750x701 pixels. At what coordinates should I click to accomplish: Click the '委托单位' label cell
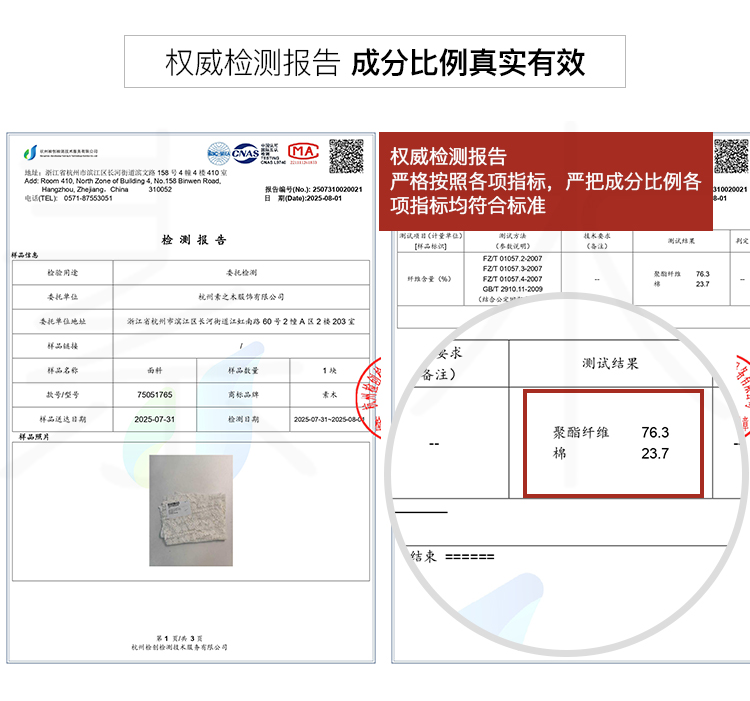[x=63, y=297]
